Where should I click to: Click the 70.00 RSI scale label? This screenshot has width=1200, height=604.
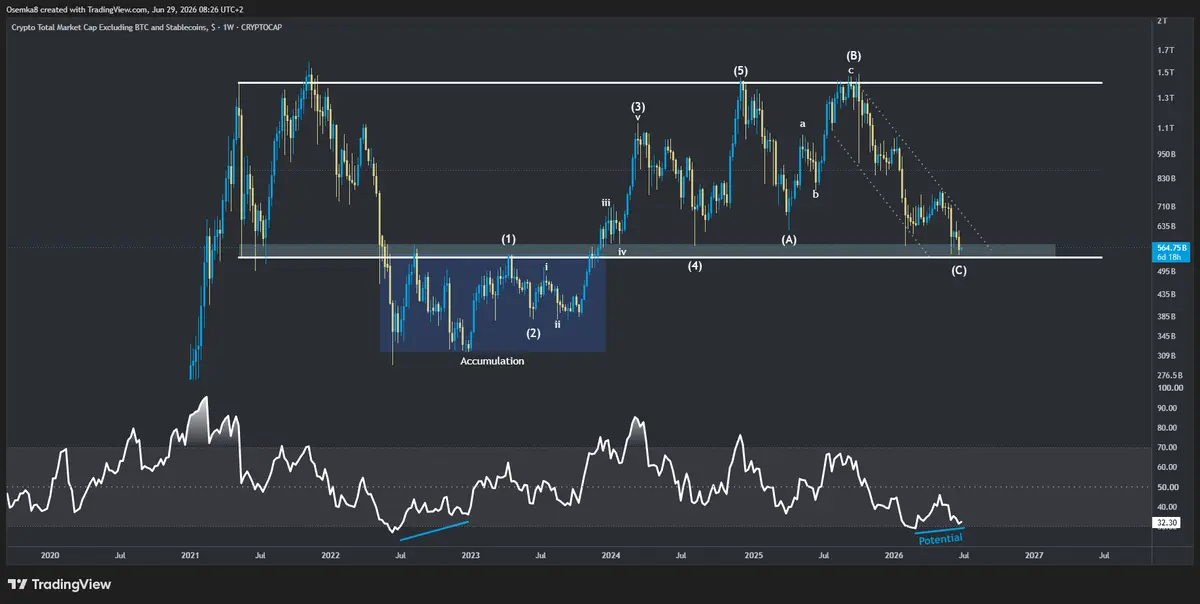(1165, 448)
